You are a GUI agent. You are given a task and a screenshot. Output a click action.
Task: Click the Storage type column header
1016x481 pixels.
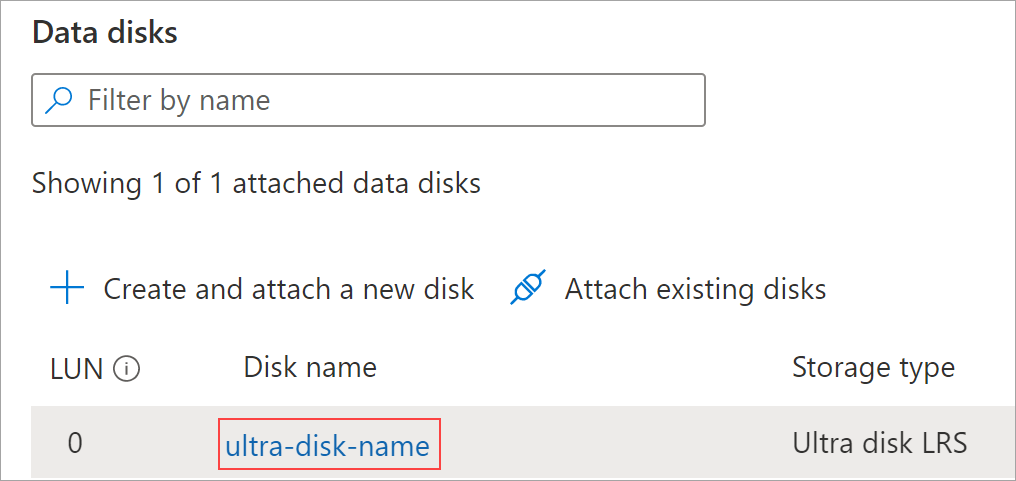click(873, 368)
